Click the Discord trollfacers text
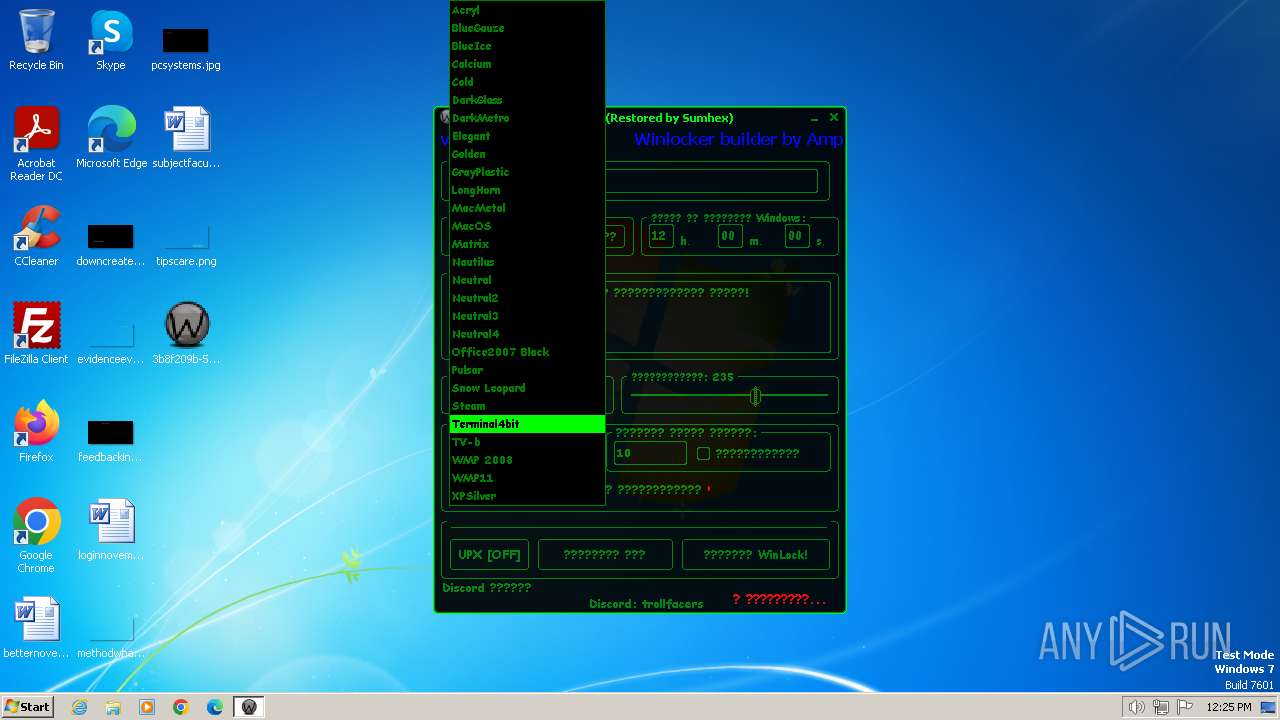Screen dimensions: 1280x720 tap(646, 604)
